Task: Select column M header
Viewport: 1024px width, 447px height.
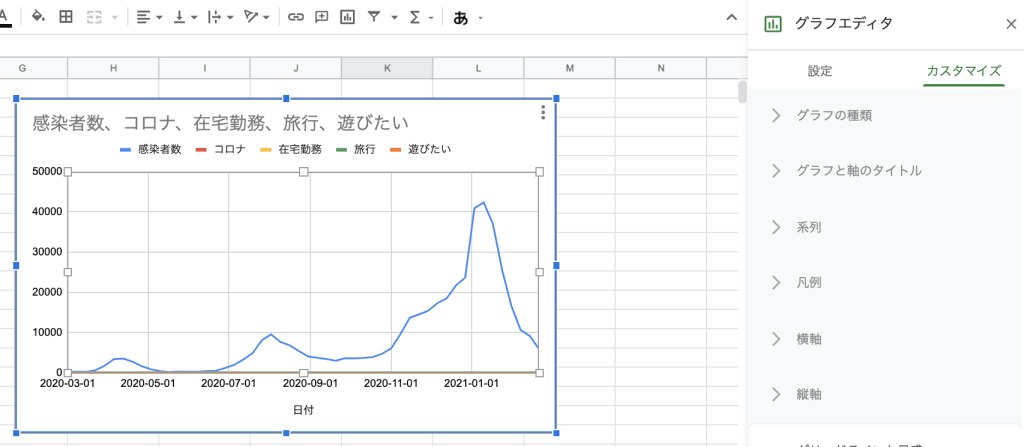Action: (x=570, y=68)
